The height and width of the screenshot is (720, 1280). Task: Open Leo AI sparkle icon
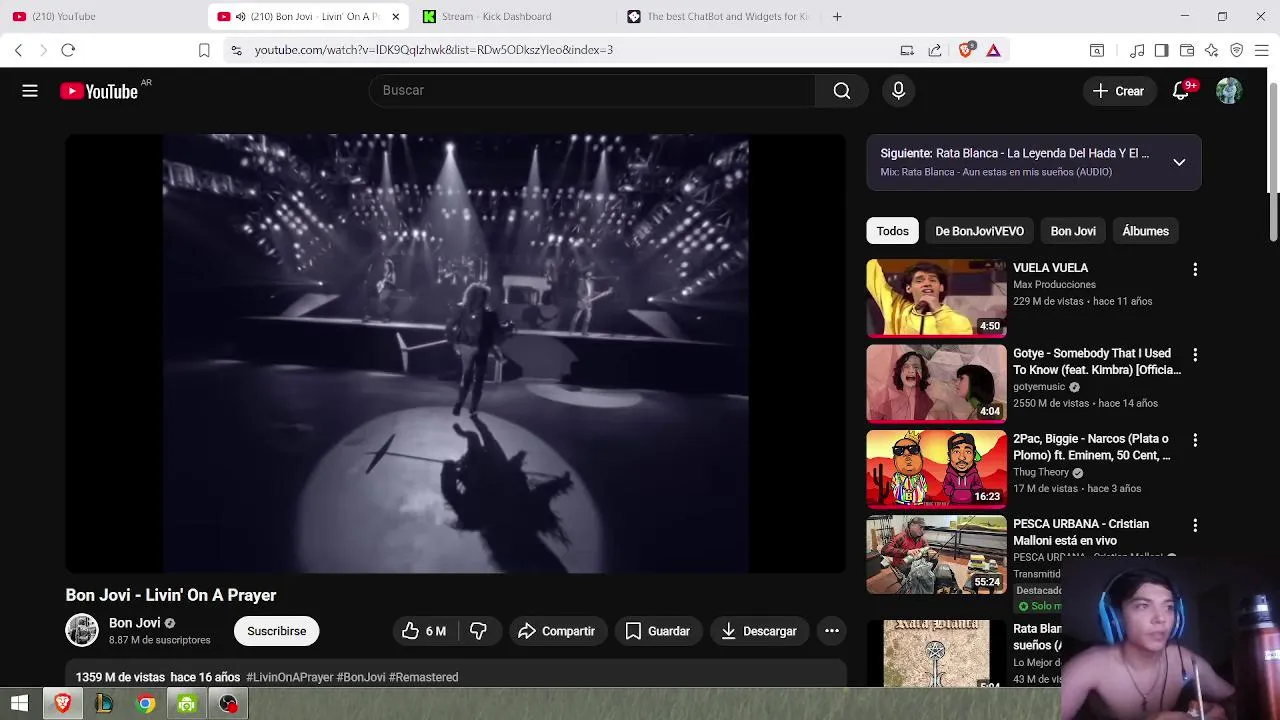click(1212, 50)
